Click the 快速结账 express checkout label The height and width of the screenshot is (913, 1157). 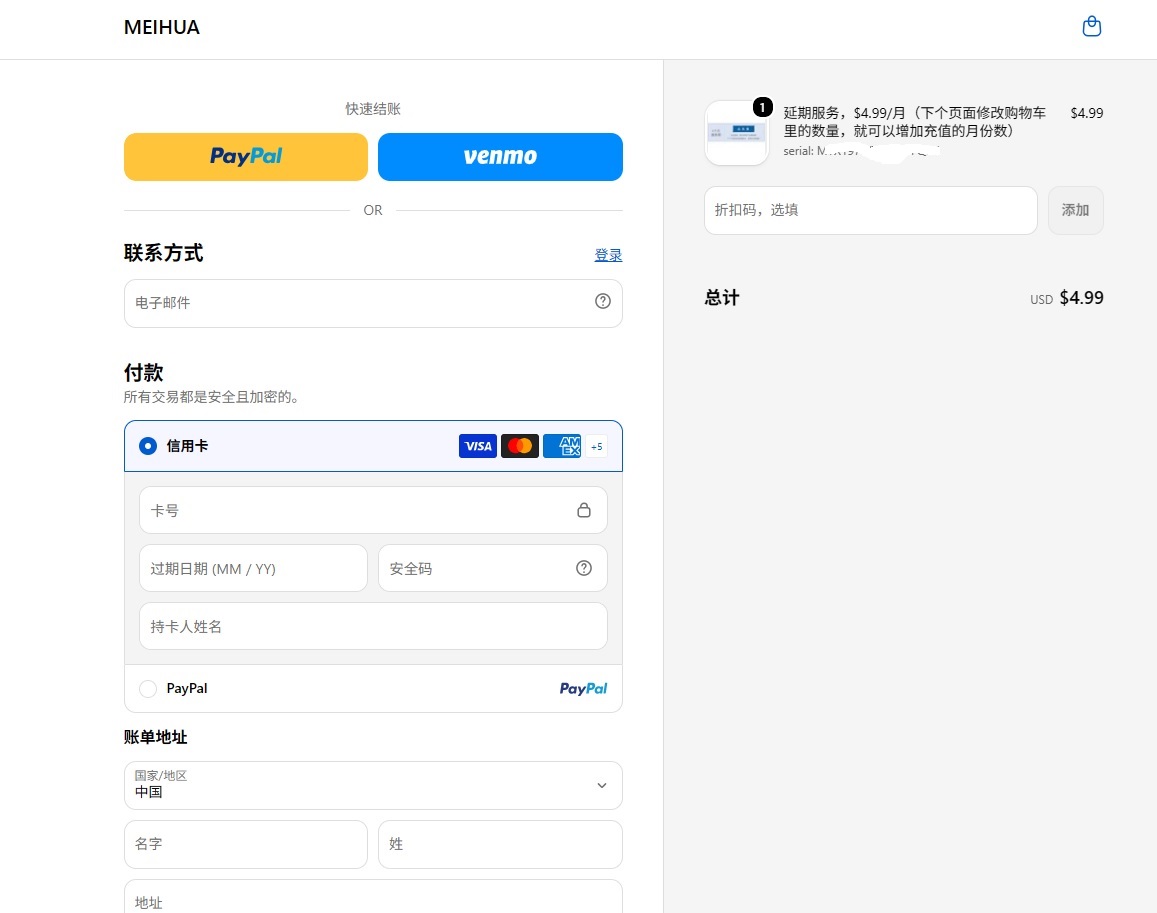coord(373,108)
